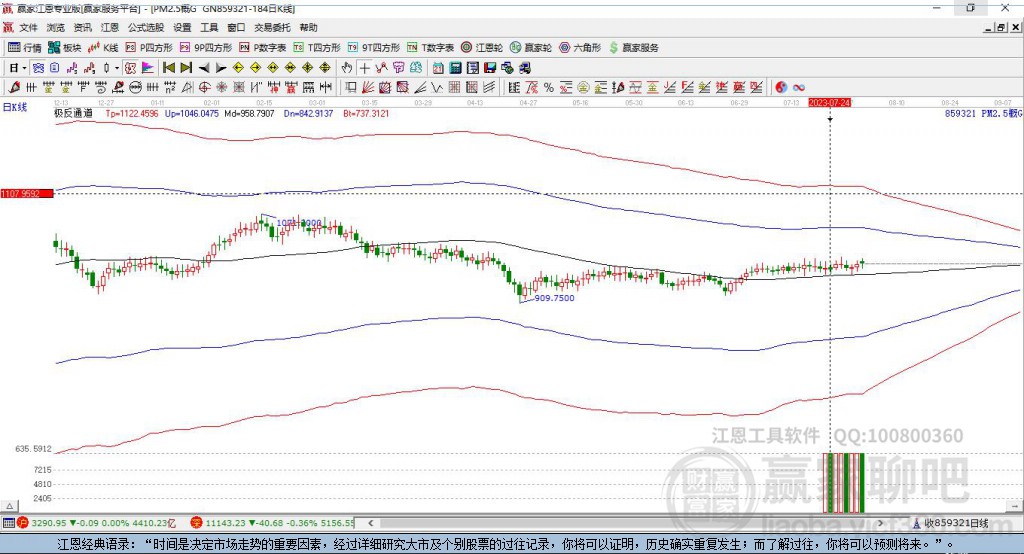The image size is (1024, 554).
Task: Click the floppy disk save icon
Action: pyautogui.click(x=490, y=68)
